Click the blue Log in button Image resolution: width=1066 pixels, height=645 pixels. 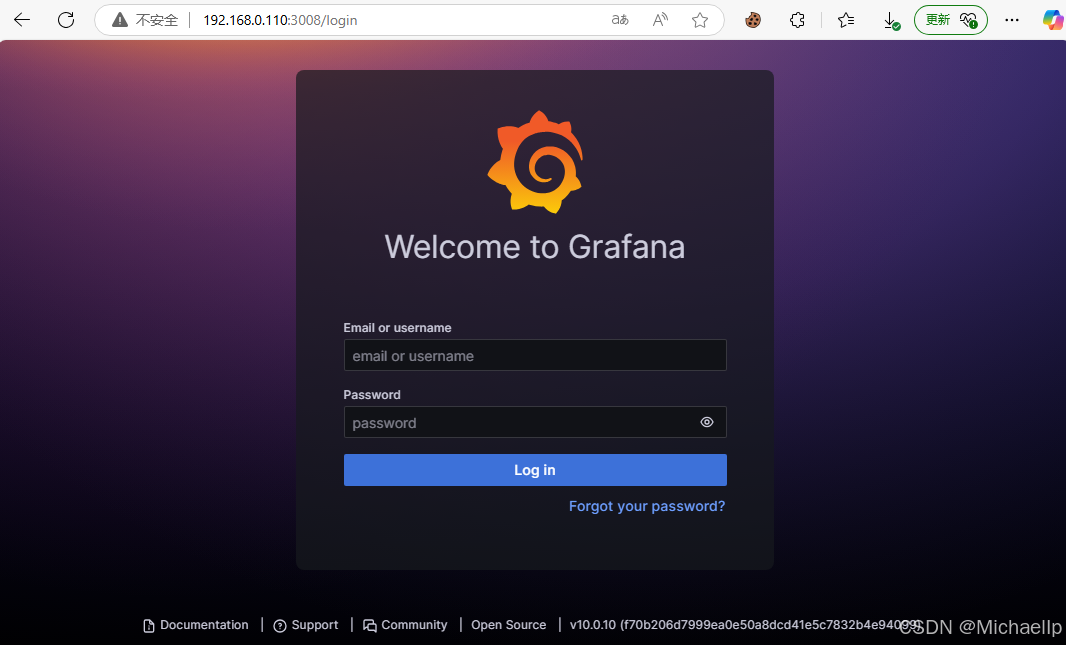pyautogui.click(x=535, y=470)
